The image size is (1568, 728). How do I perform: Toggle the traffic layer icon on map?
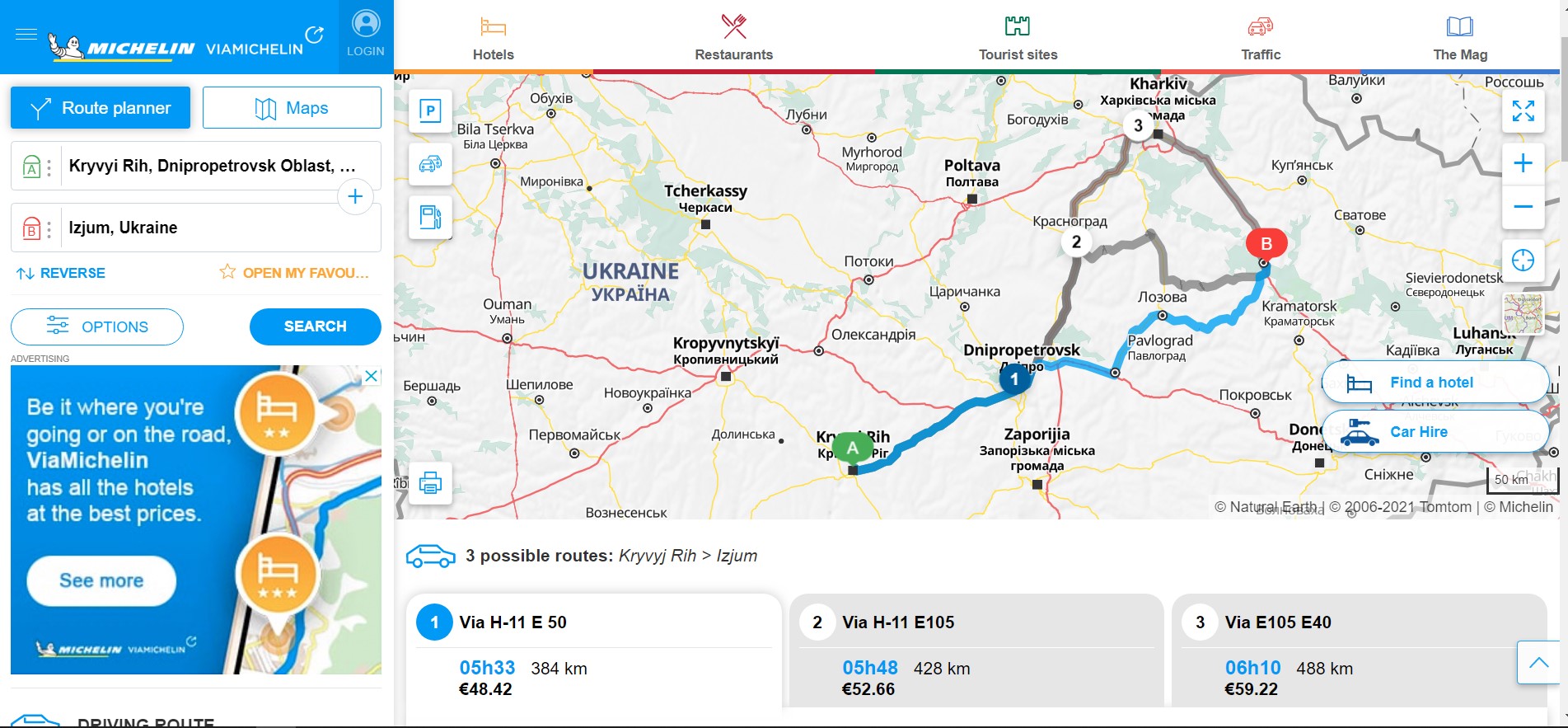pyautogui.click(x=430, y=164)
